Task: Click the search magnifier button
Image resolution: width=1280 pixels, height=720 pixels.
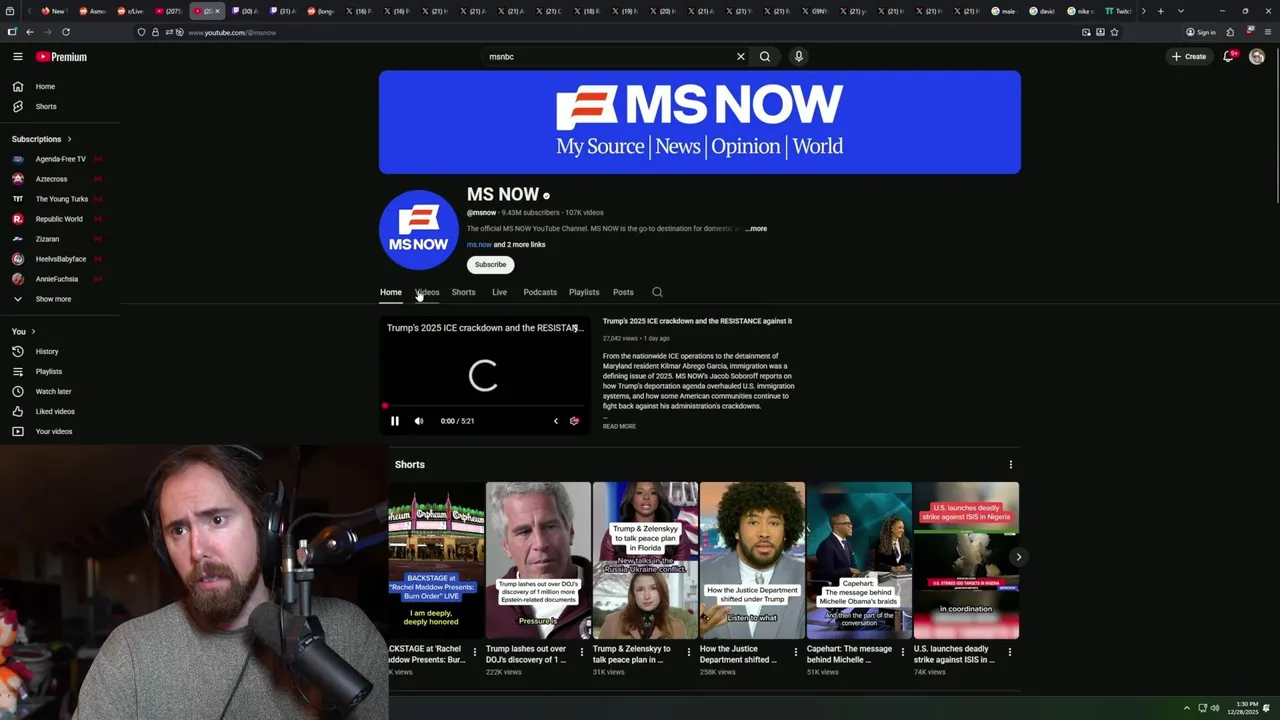Action: (765, 57)
